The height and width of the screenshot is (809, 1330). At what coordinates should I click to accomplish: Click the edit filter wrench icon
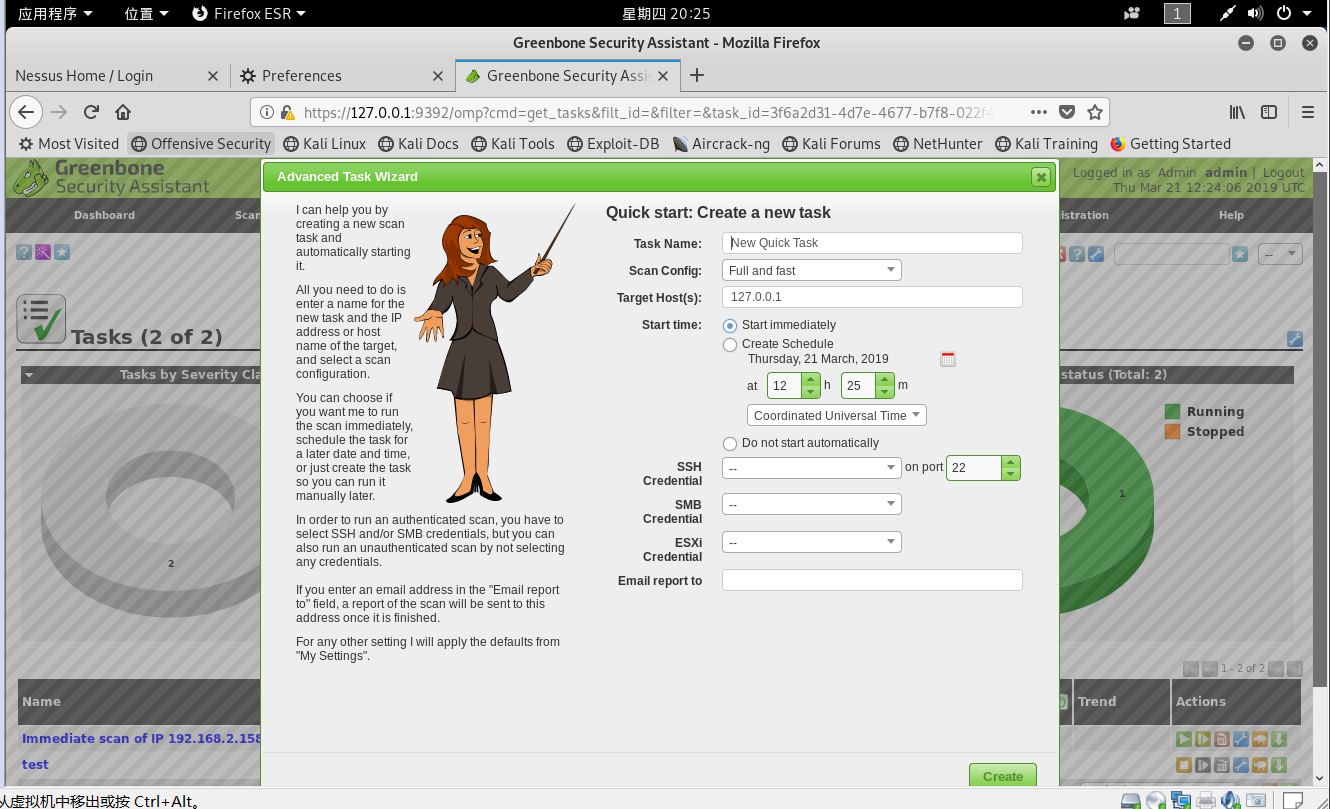1096,254
